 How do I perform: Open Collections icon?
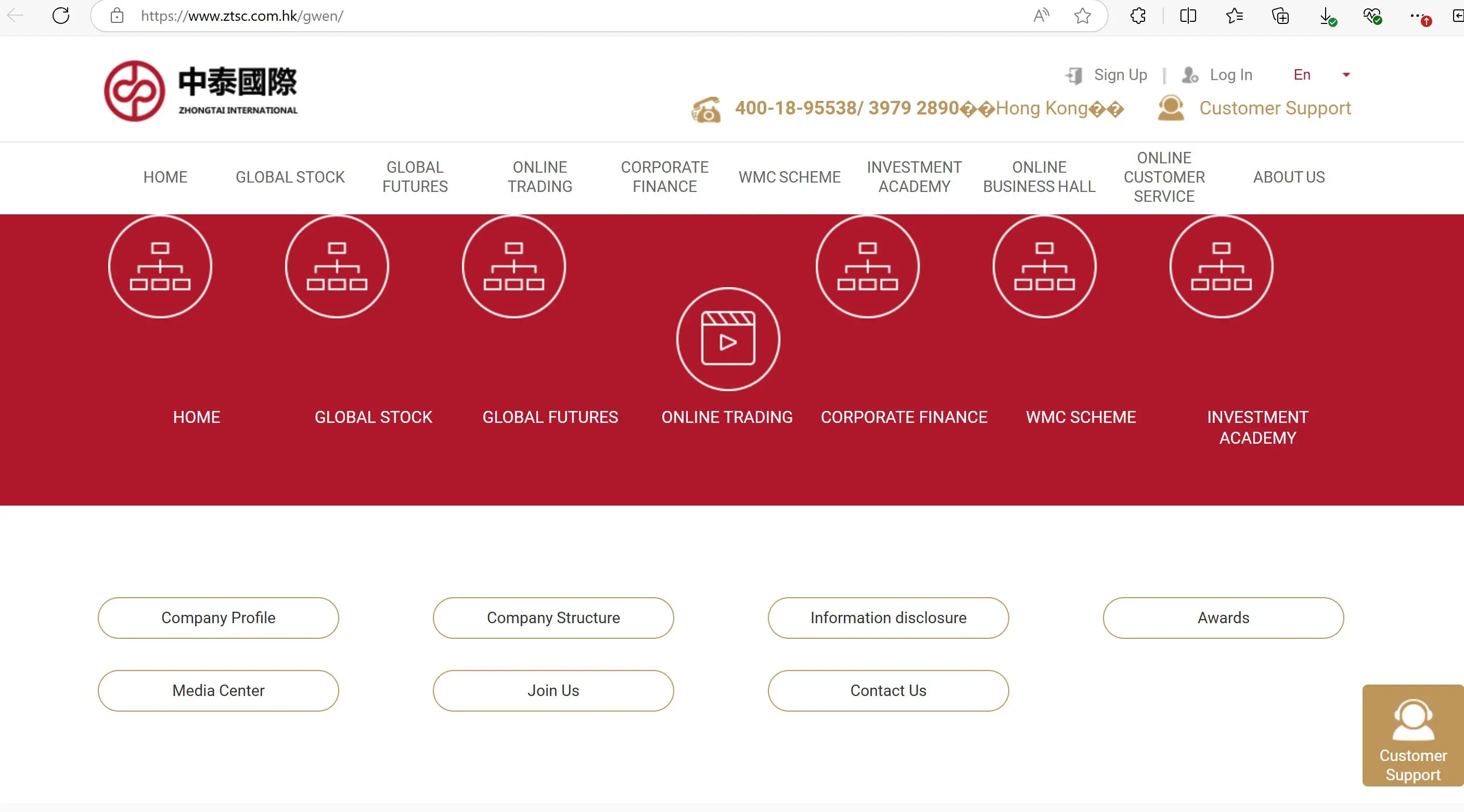click(1280, 15)
